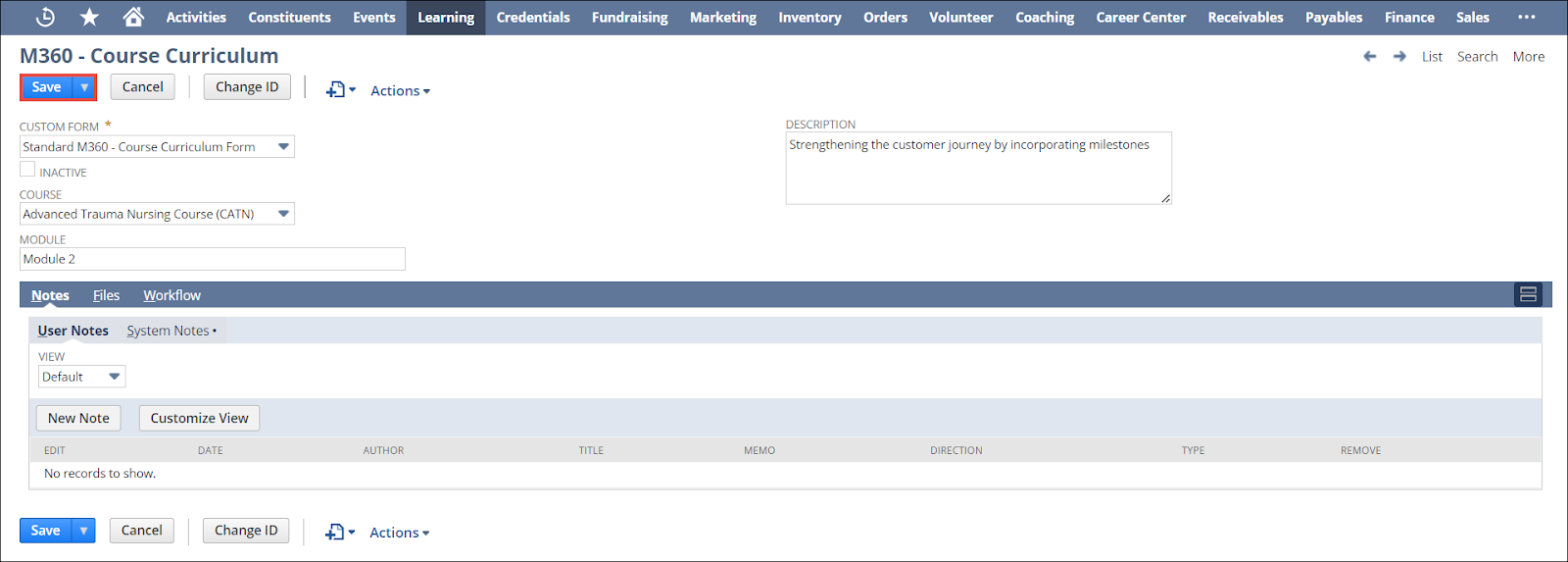The image size is (1568, 562).
Task: Click the Shortcuts star icon
Action: (89, 18)
